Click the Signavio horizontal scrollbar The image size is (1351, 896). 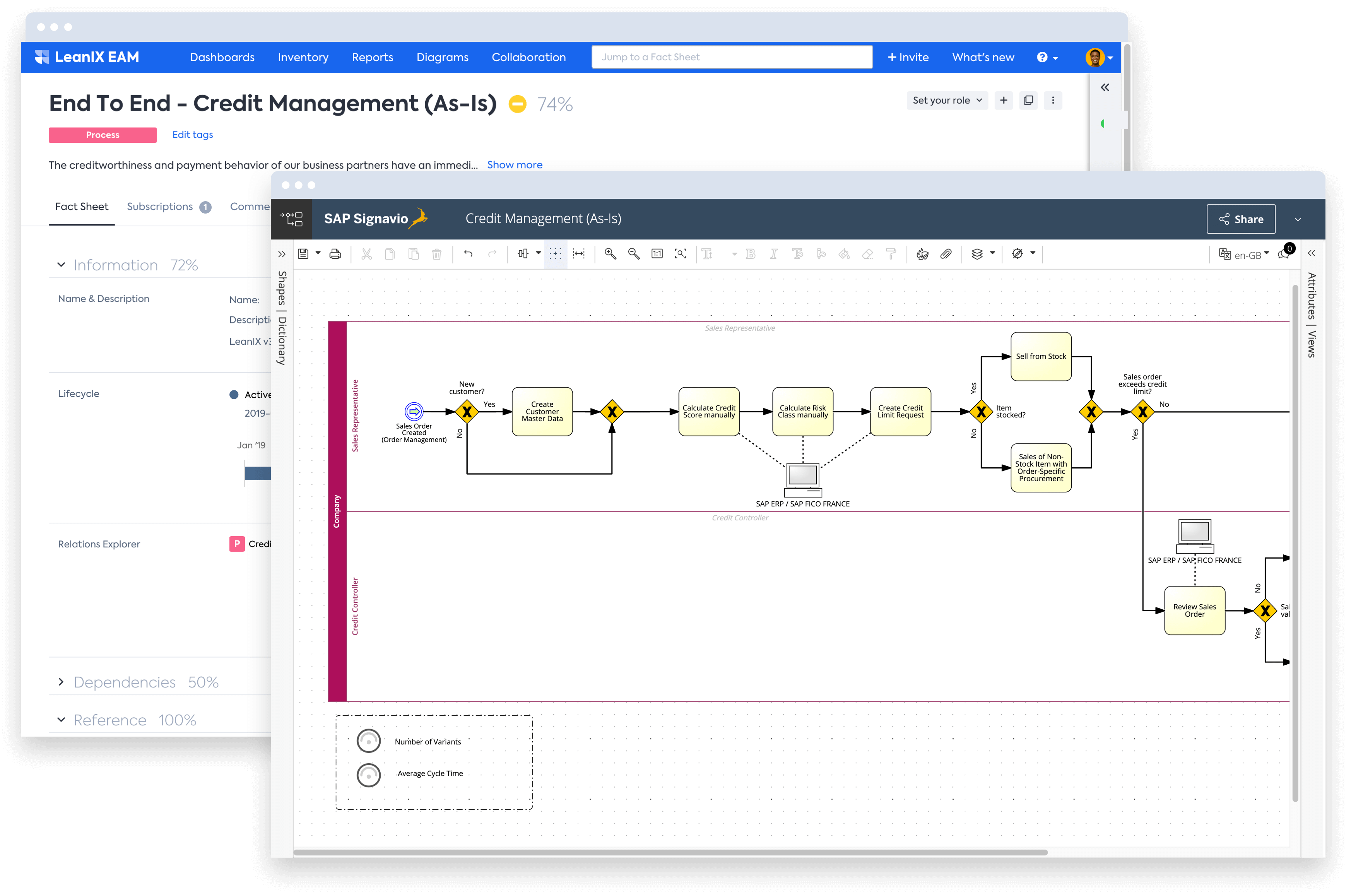coord(670,852)
